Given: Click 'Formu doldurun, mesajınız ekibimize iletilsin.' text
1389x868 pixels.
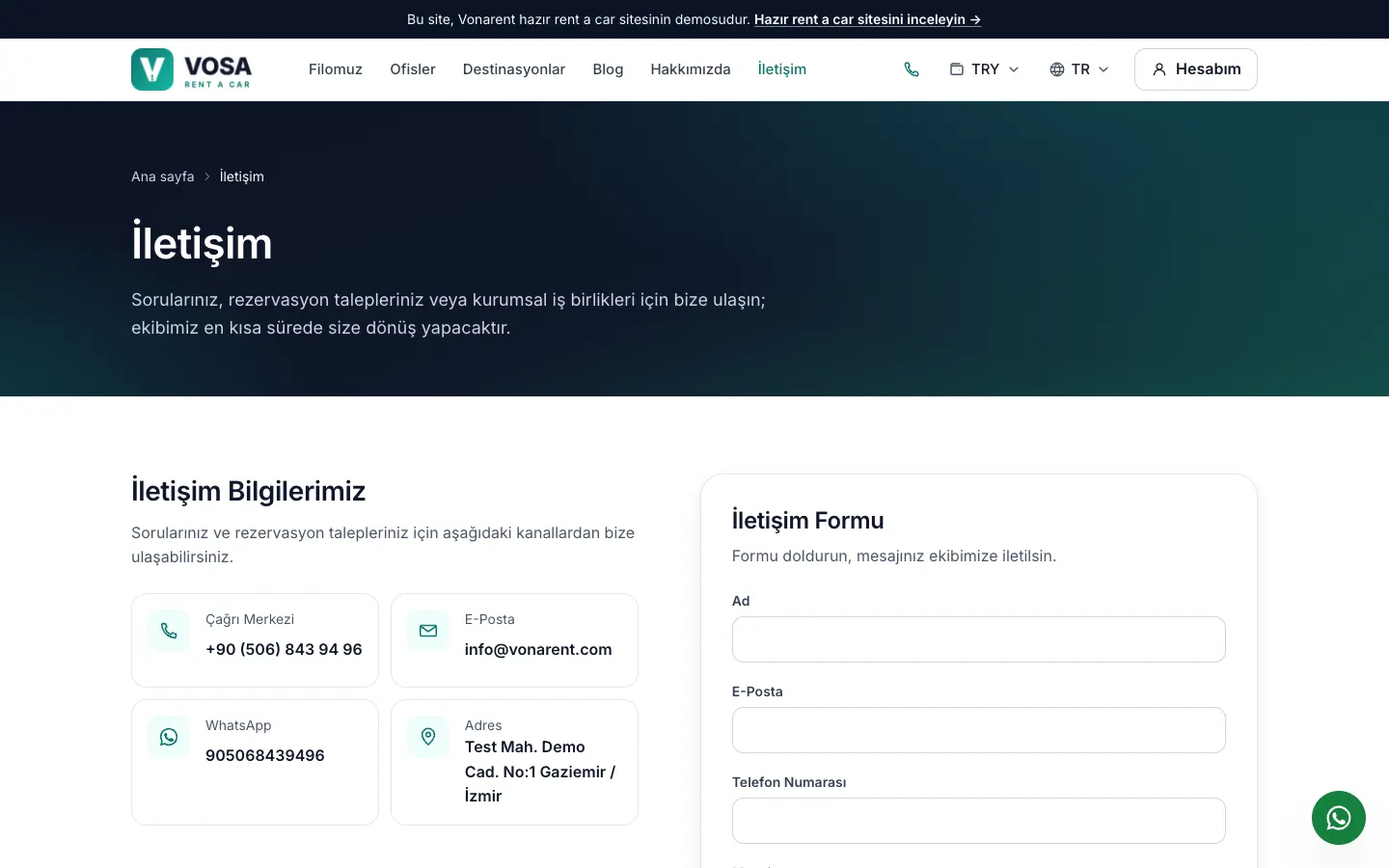Looking at the screenshot, I should [894, 556].
